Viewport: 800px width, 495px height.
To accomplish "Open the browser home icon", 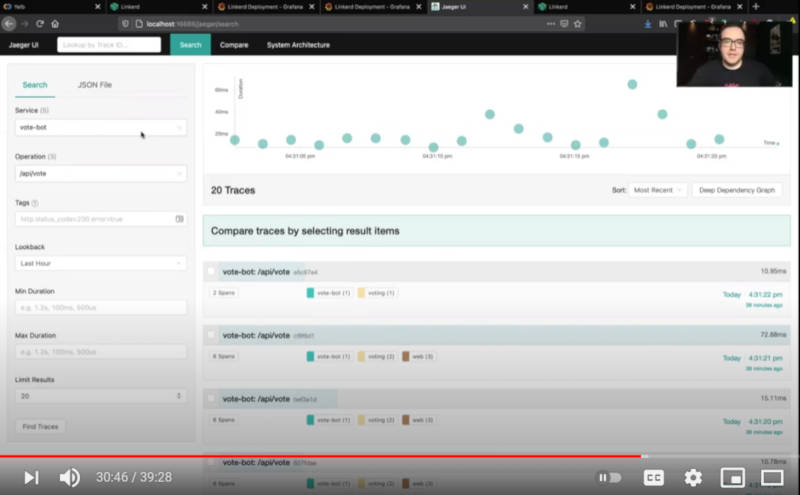I will click(55, 23).
